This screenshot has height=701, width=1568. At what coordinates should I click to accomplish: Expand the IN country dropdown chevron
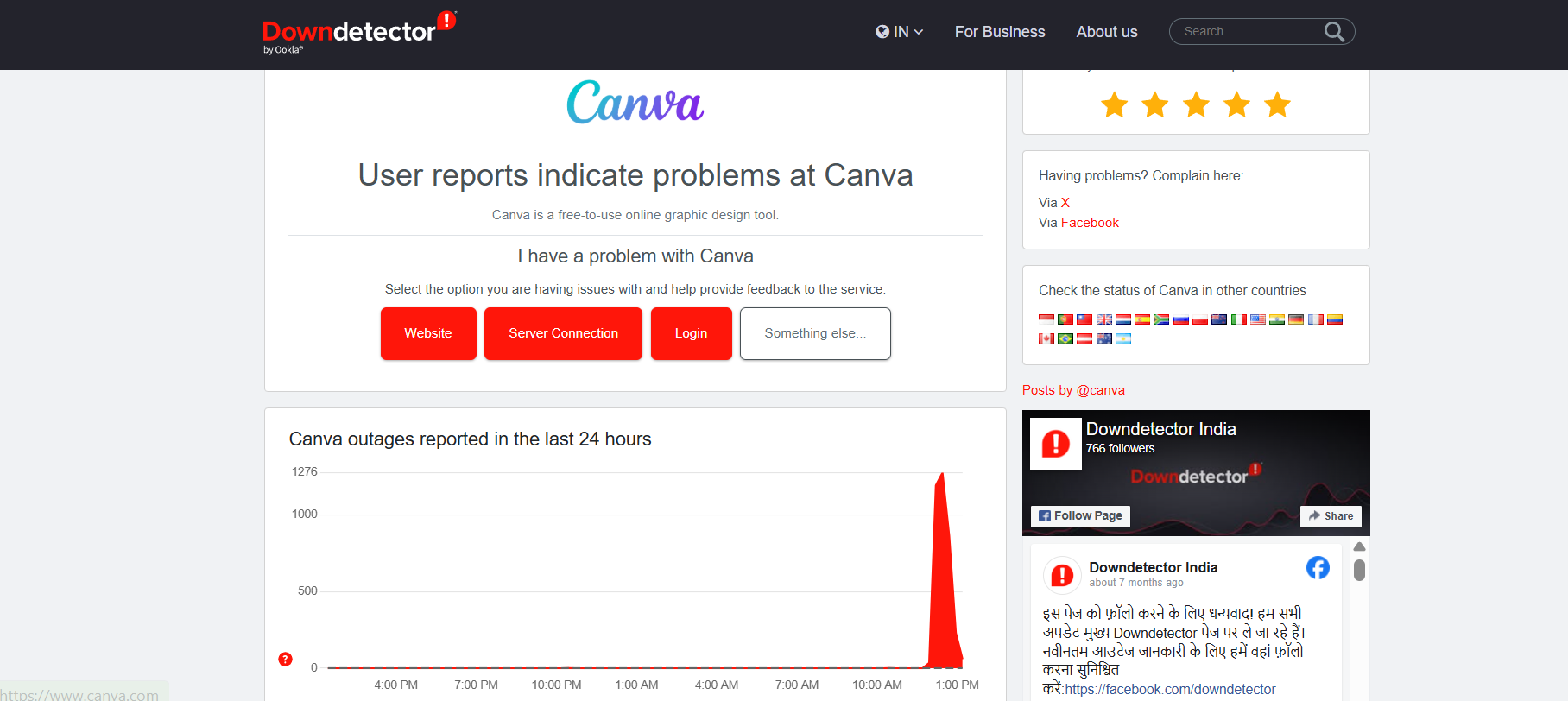pos(919,32)
